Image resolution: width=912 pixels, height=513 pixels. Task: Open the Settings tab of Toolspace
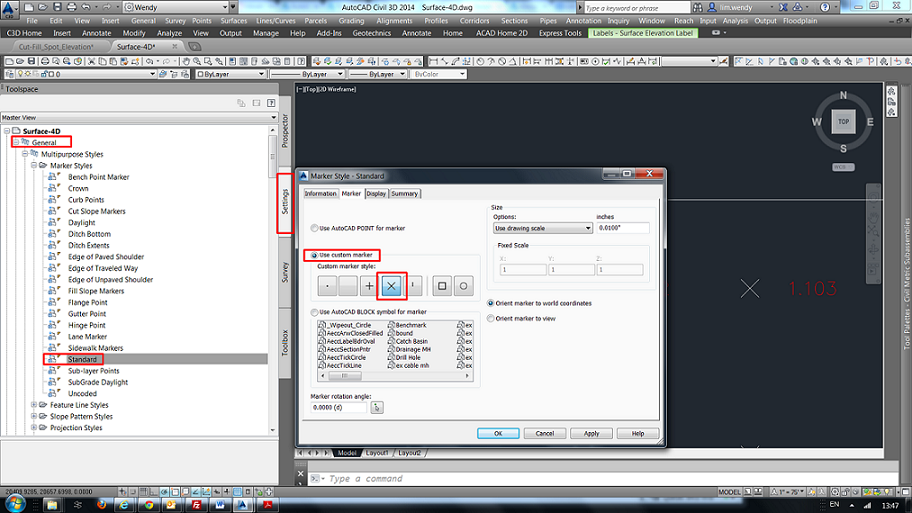(x=284, y=203)
